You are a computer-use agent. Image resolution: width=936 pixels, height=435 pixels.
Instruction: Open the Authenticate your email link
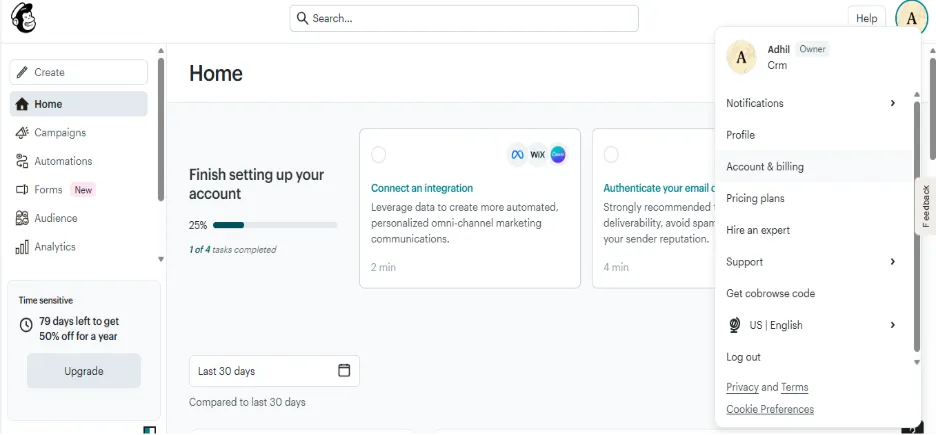(659, 188)
